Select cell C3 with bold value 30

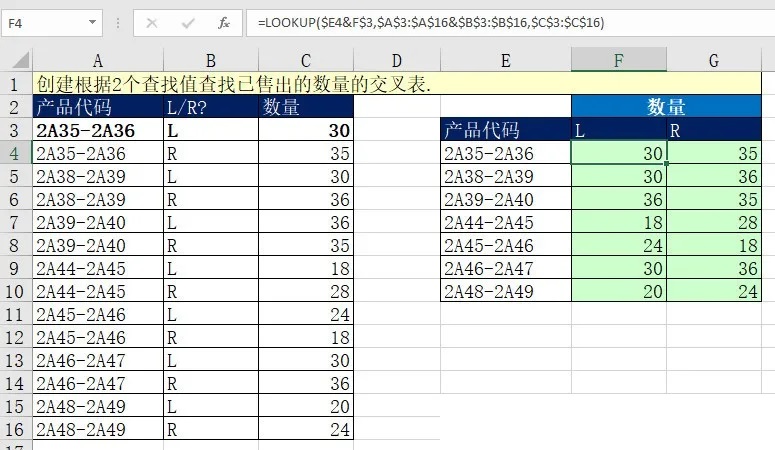point(306,130)
